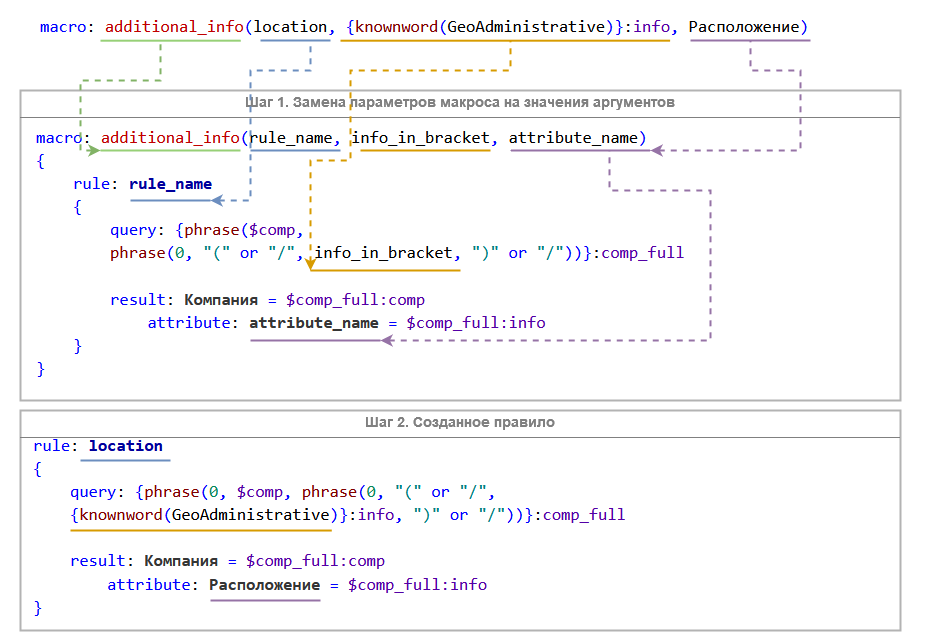This screenshot has width=944, height=642.
Task: Select bold "Расположение" in Step 2 attribute line
Action: [x=265, y=585]
